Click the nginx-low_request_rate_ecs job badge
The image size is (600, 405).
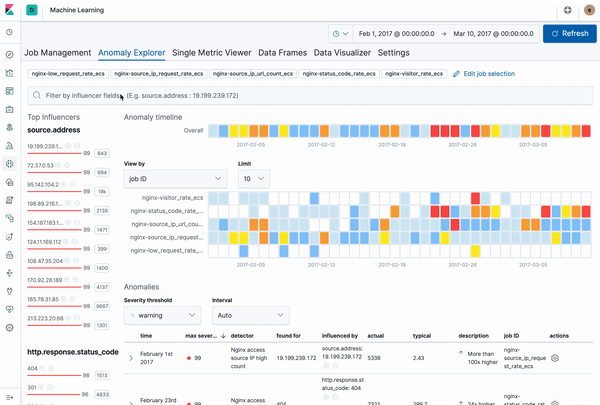coord(68,74)
